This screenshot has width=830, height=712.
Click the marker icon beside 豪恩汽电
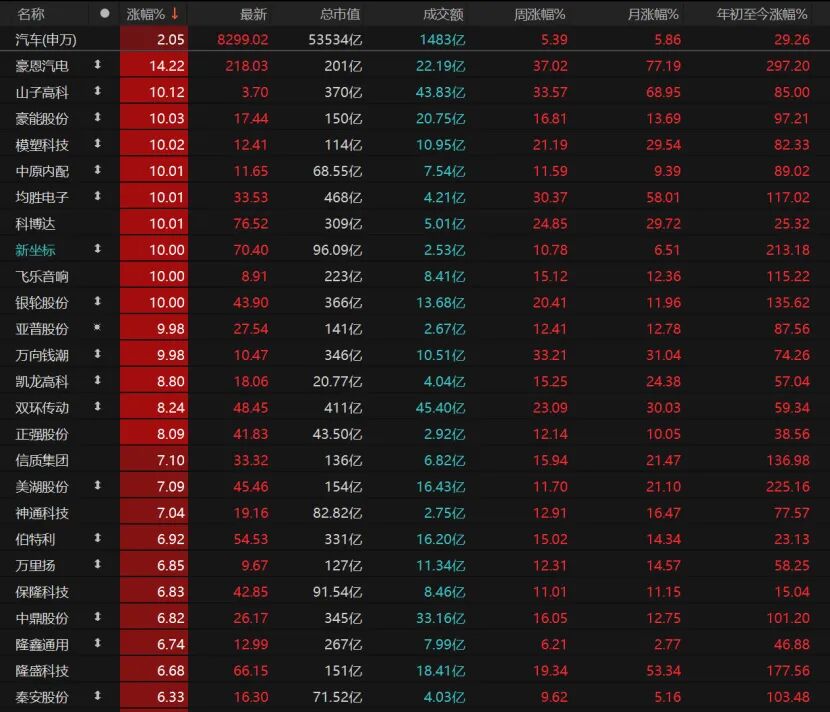coord(98,65)
